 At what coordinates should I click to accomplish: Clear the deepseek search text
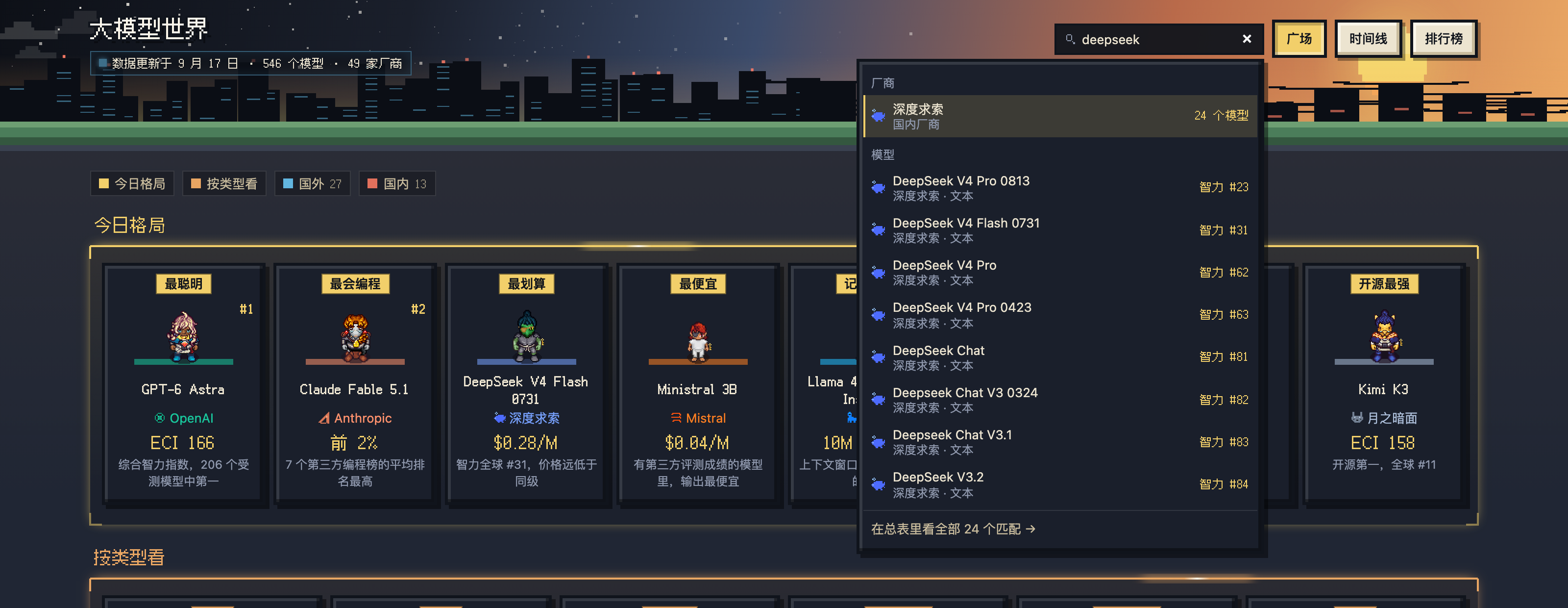click(x=1247, y=39)
